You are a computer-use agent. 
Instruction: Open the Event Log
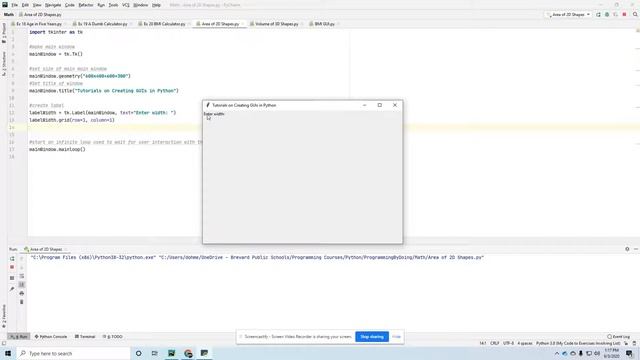618,337
